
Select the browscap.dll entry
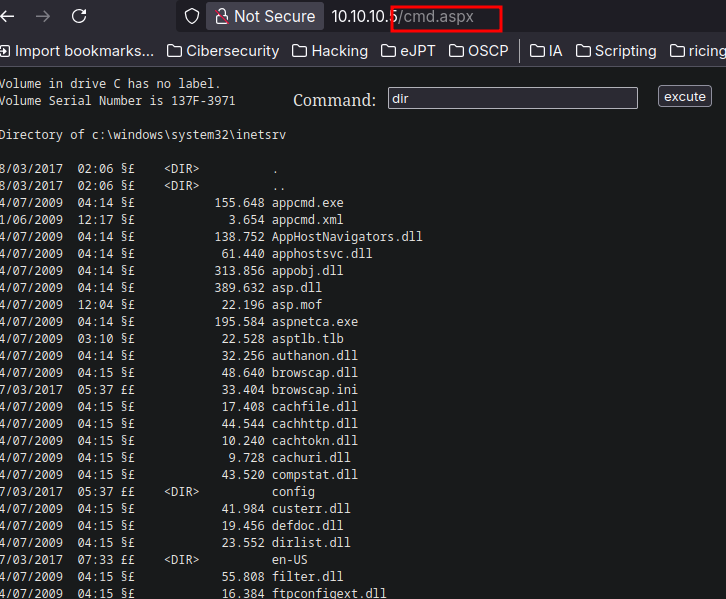tap(315, 373)
